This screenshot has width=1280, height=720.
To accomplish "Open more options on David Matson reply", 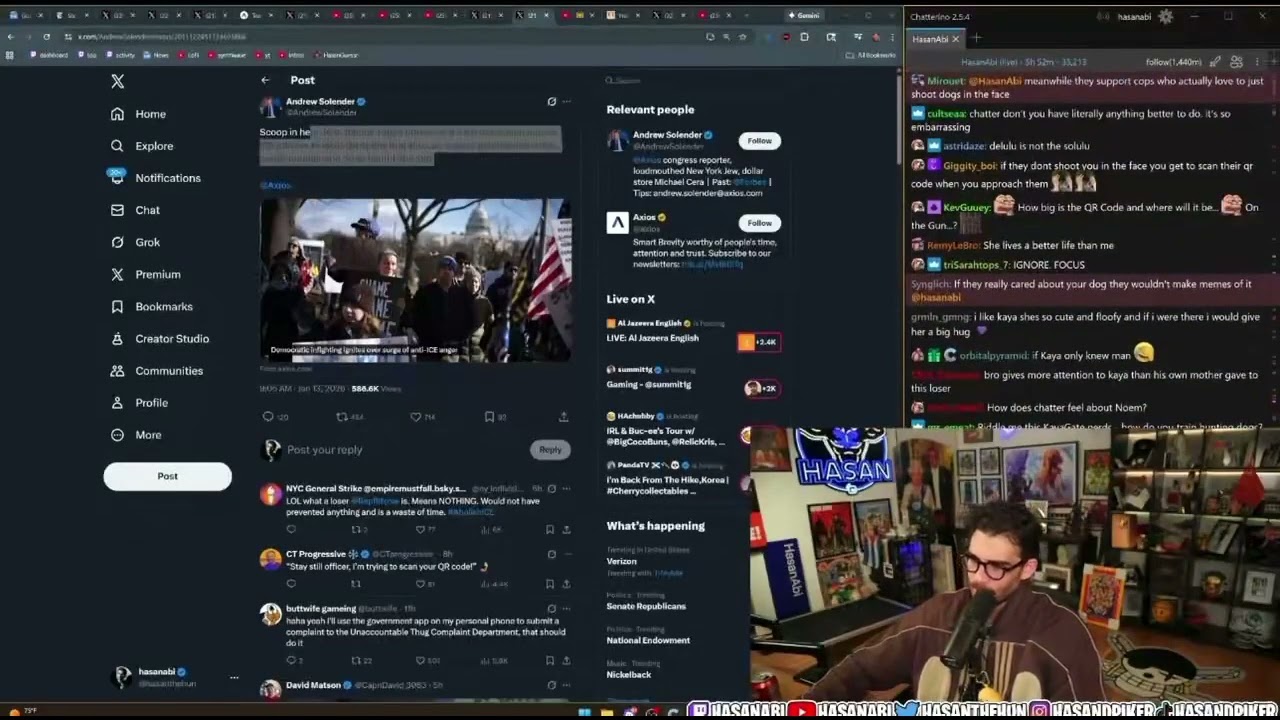I will [x=566, y=685].
